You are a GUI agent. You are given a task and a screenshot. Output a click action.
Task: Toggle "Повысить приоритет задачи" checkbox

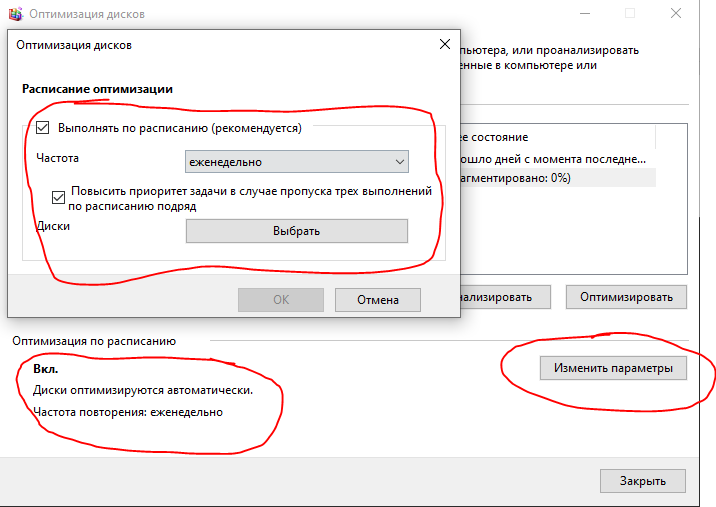click(58, 197)
